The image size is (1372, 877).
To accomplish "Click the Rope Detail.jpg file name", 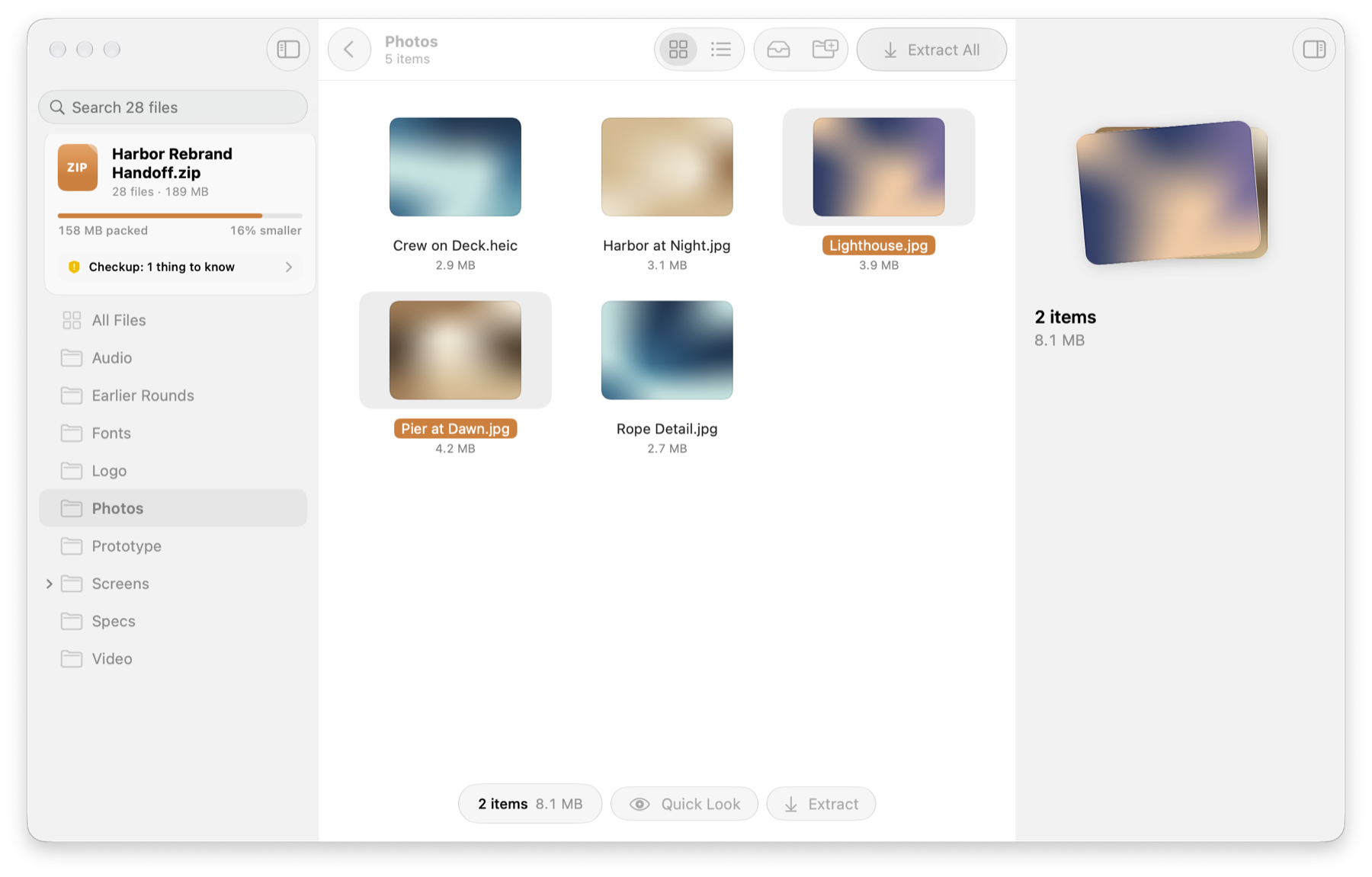I will (667, 429).
